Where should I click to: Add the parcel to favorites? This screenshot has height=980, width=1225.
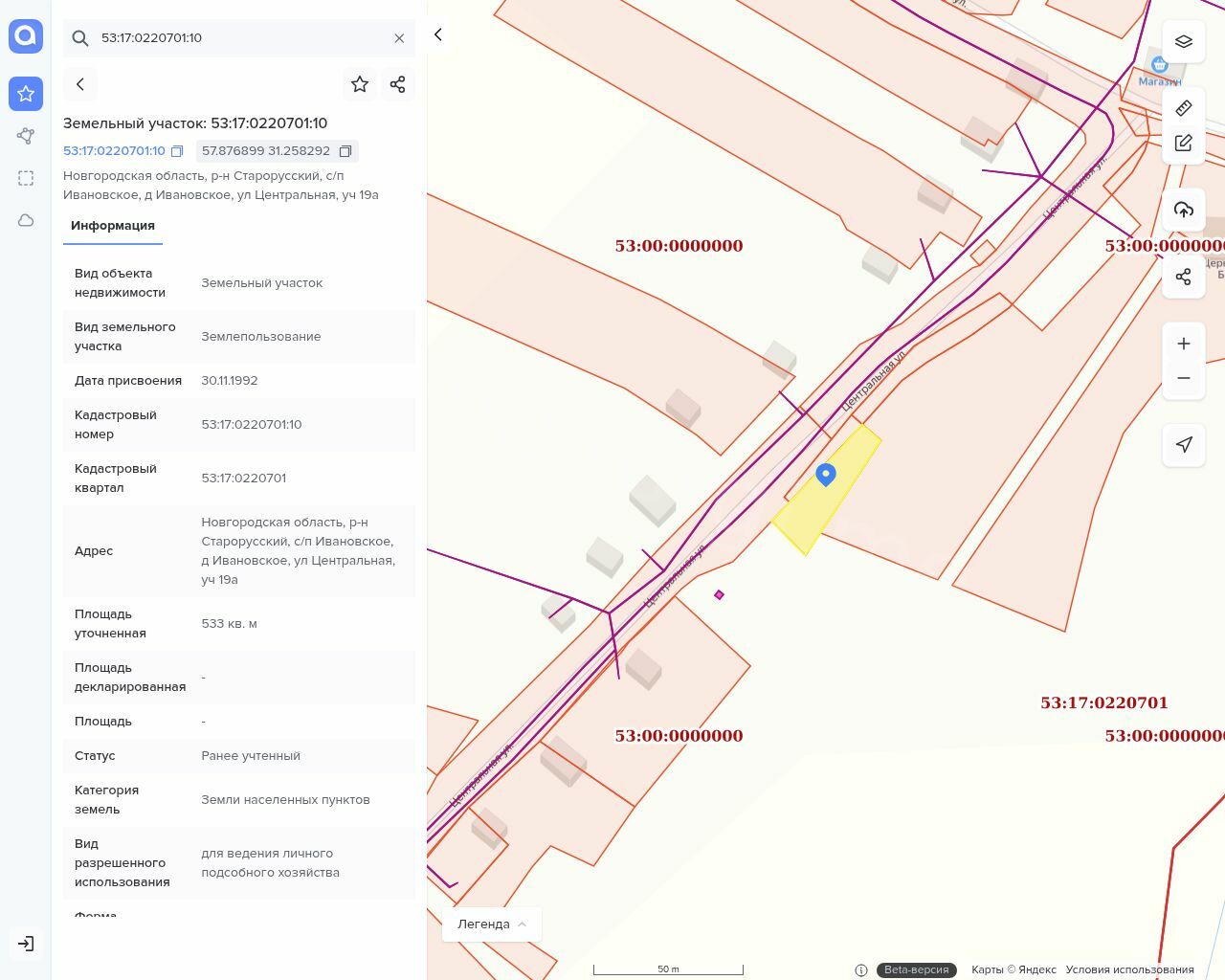pos(360,84)
